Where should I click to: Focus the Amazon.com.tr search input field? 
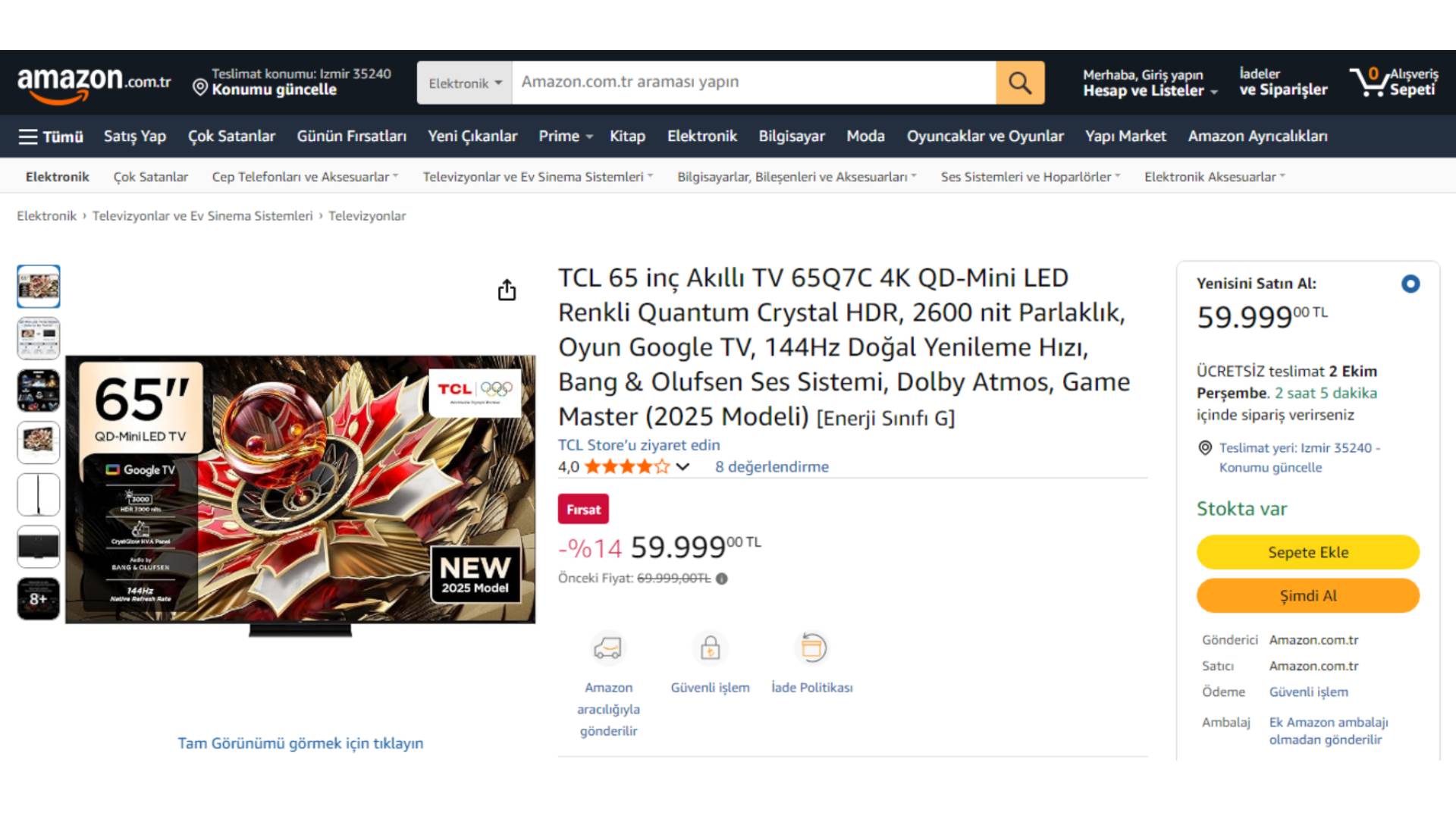753,83
